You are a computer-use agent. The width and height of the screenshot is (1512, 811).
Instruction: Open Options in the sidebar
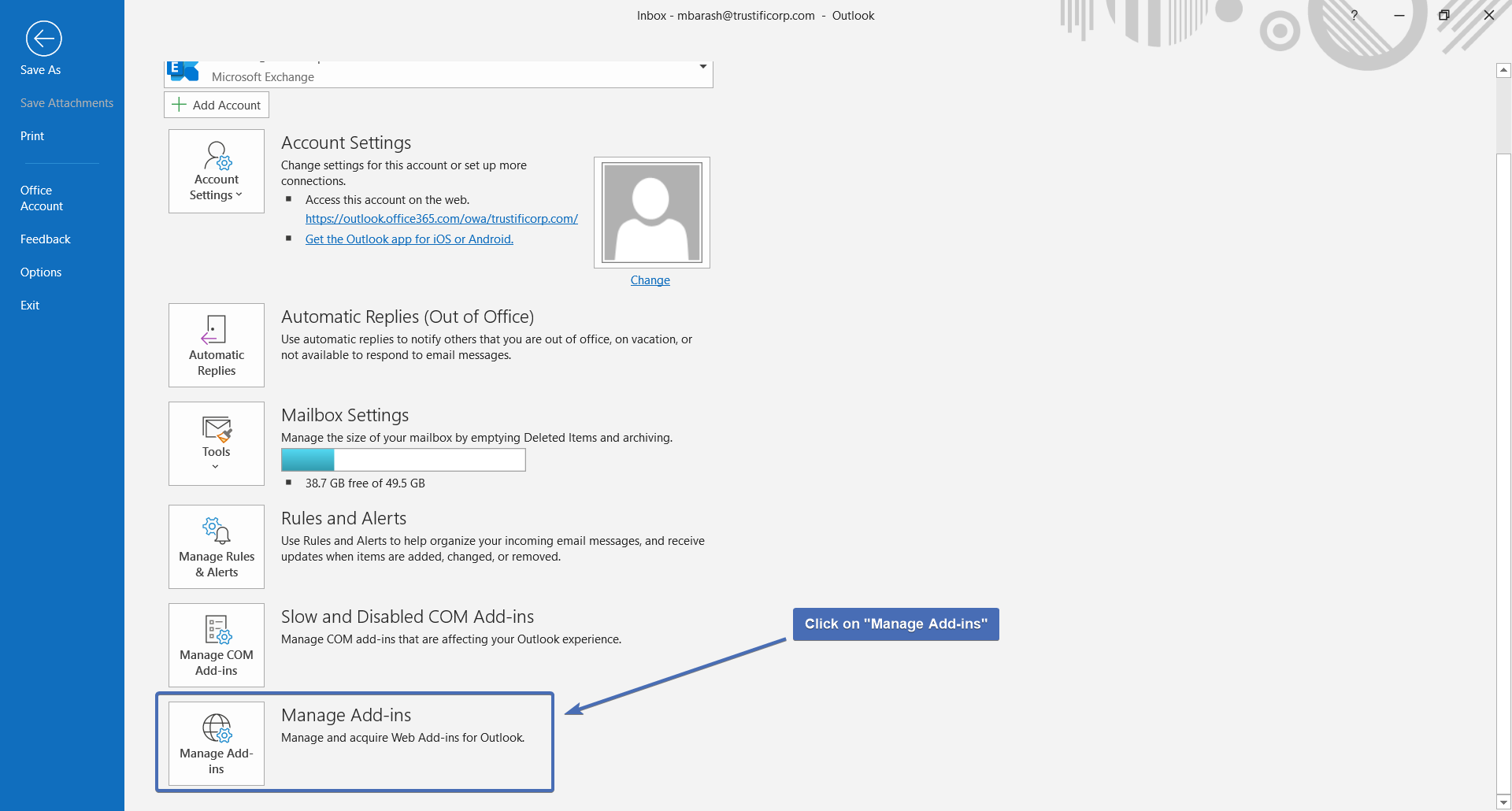click(41, 272)
